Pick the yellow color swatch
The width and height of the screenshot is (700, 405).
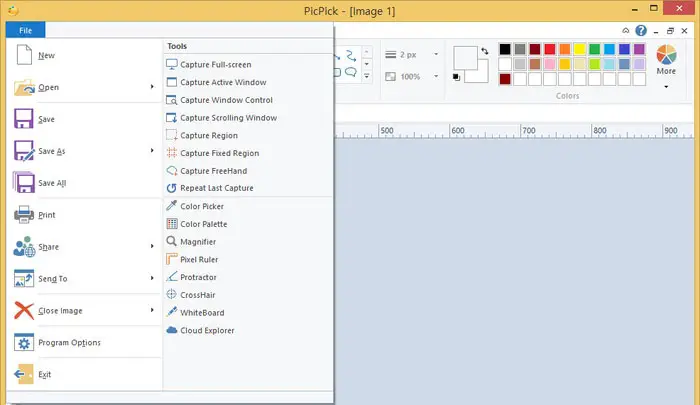[x=579, y=49]
